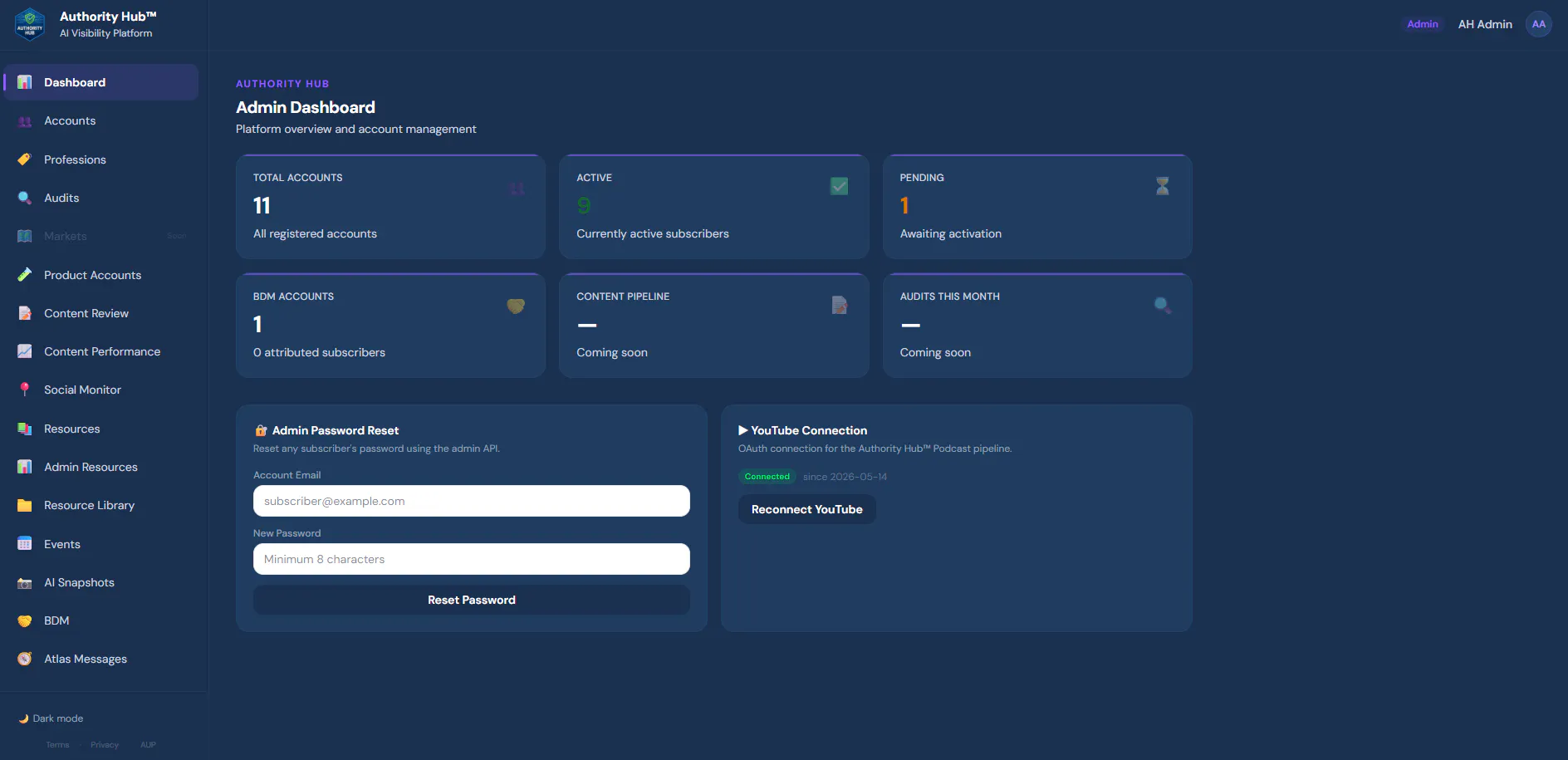
Task: Click the Admin role badge
Action: pyautogui.click(x=1423, y=24)
